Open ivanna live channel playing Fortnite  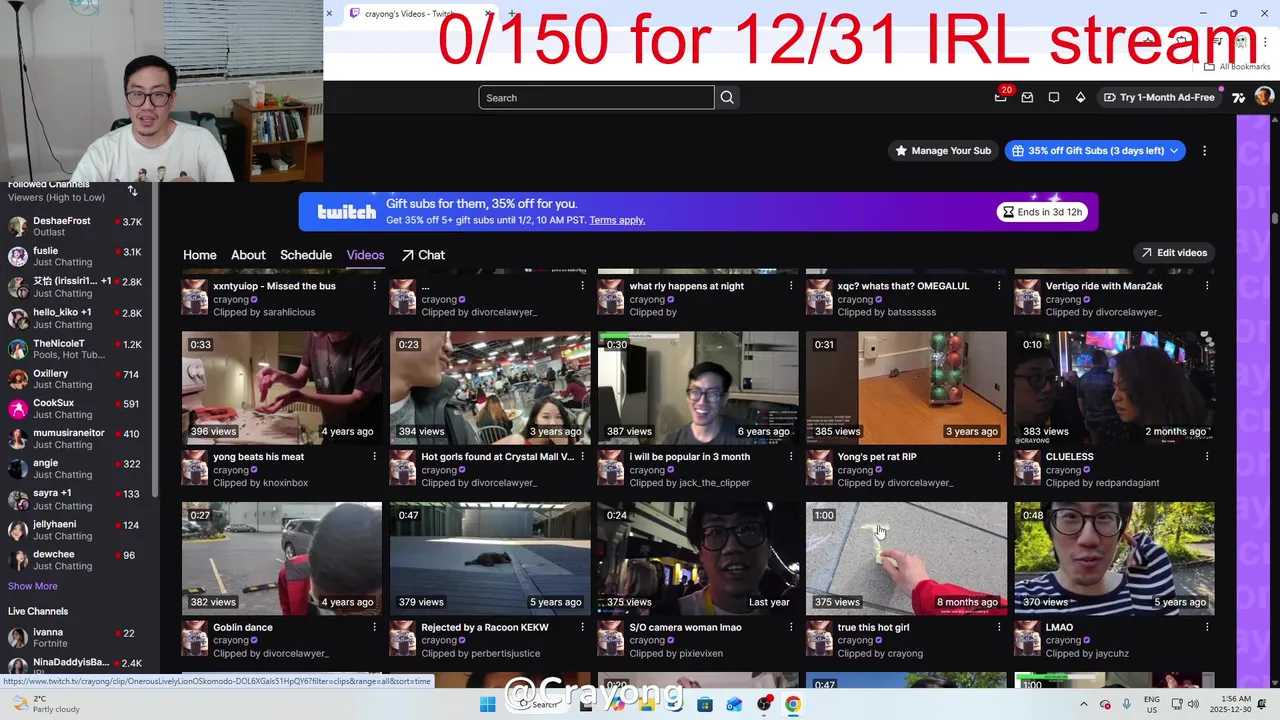pos(76,637)
